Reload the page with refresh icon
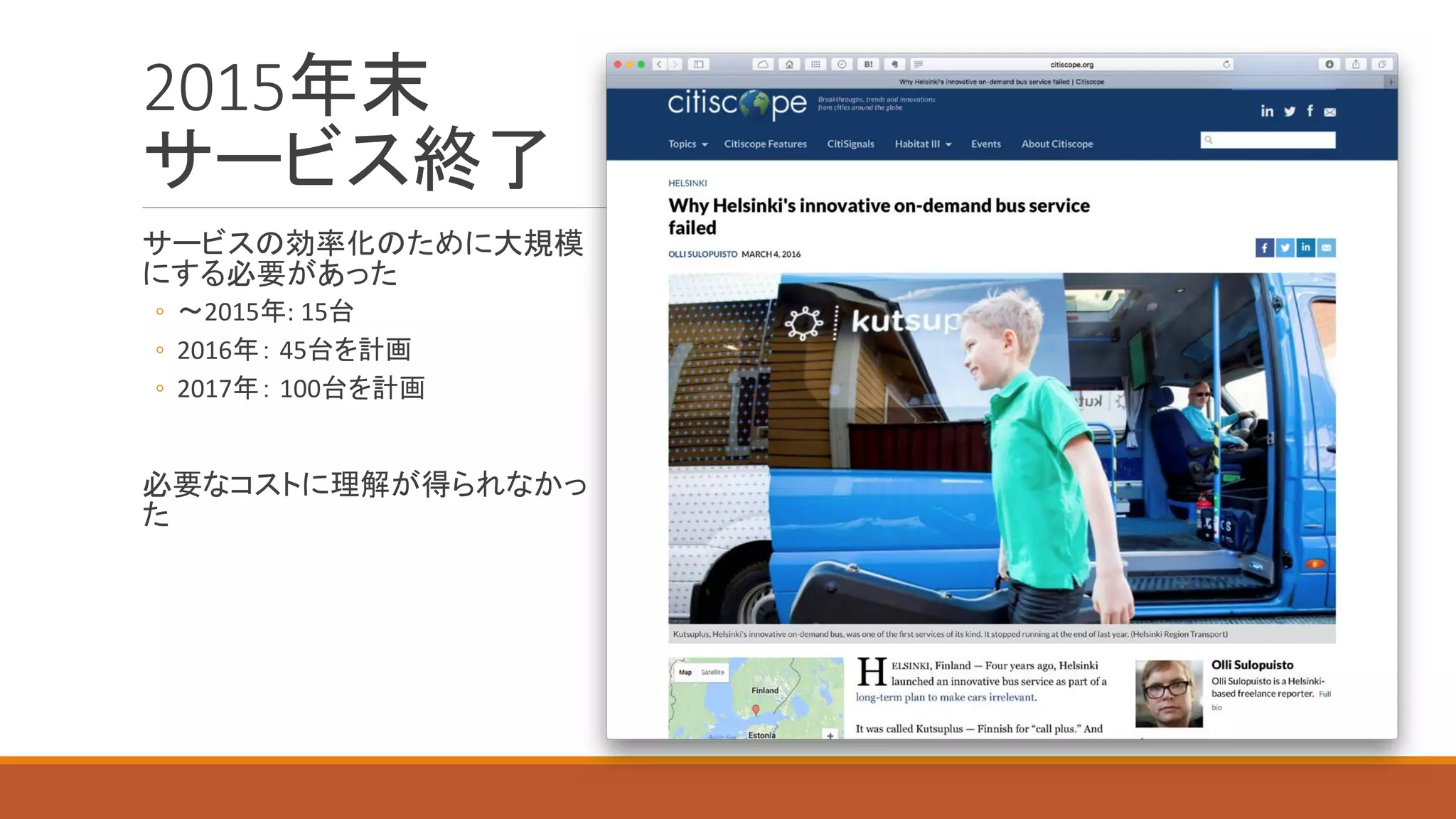 pos(1226,64)
